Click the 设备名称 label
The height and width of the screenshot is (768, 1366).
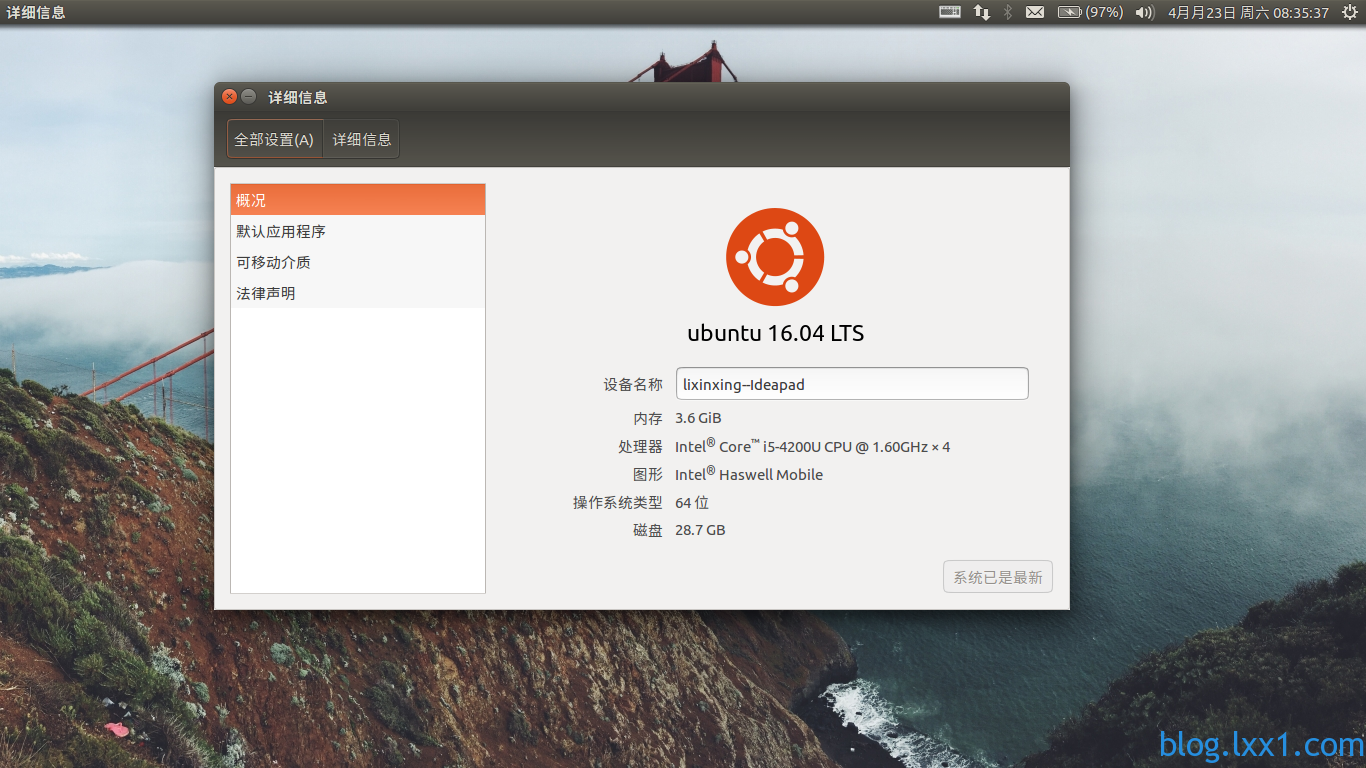(633, 384)
